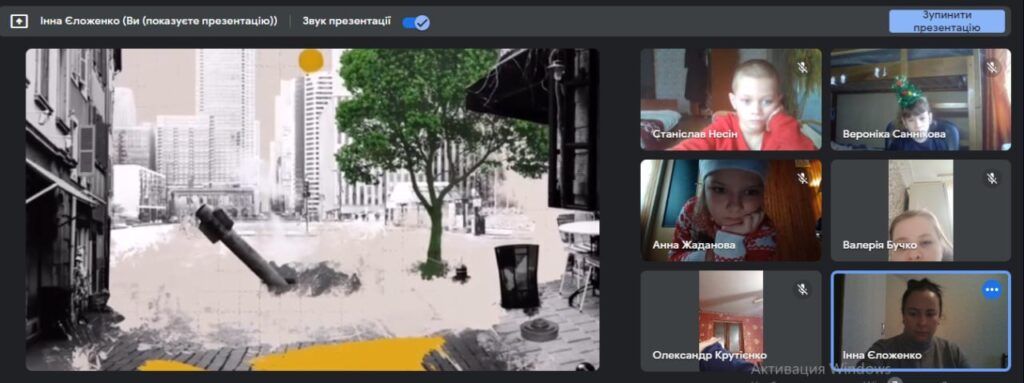Click muted mic icon on Станіслав Несін tile
This screenshot has height=383, width=1024.
803,68
